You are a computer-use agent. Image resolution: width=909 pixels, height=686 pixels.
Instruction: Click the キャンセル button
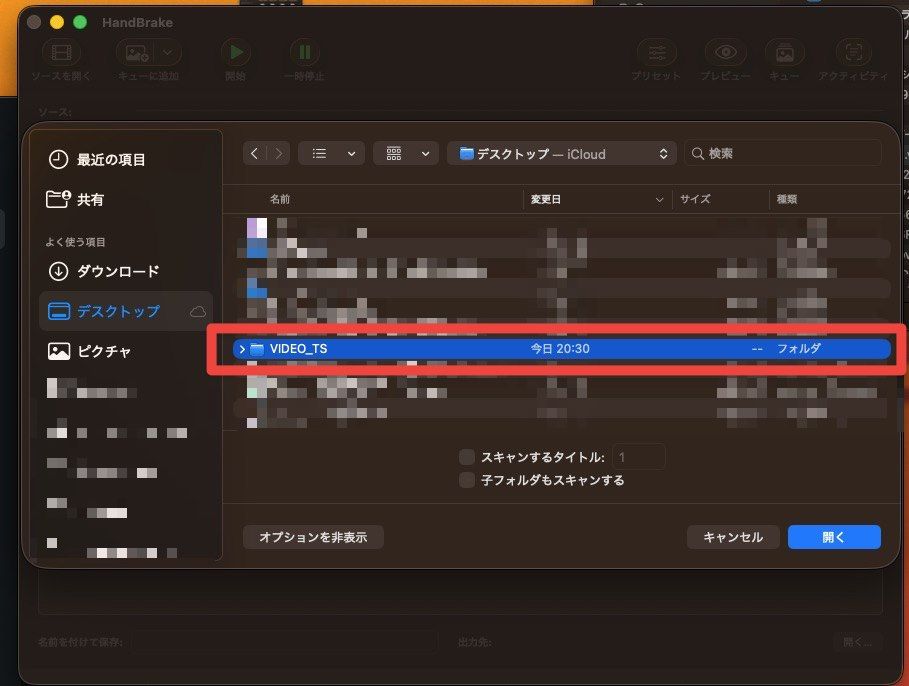[x=733, y=537]
